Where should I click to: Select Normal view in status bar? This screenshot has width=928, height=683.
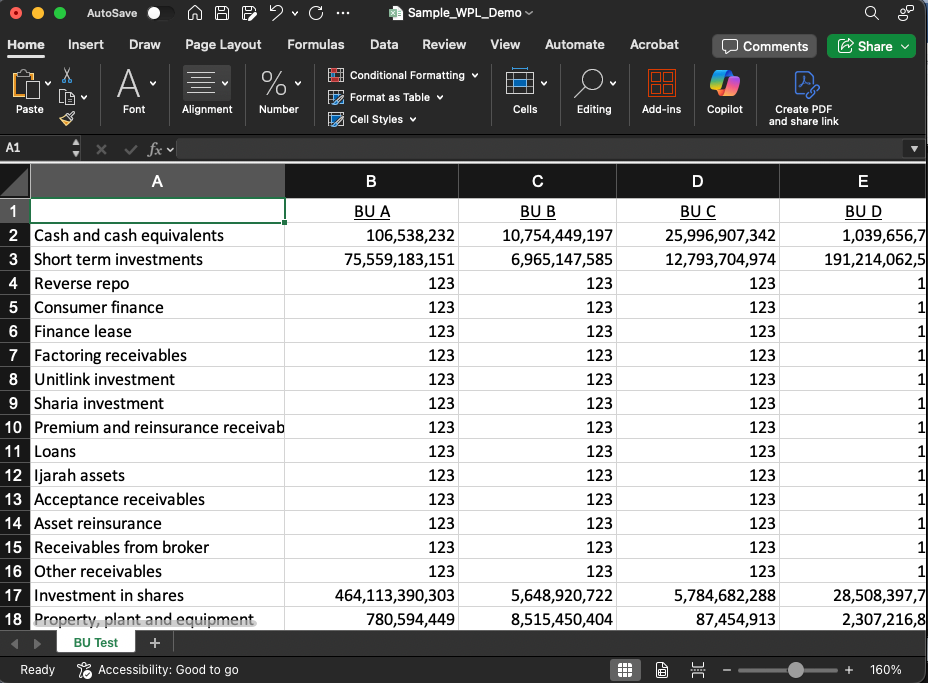[x=624, y=670]
